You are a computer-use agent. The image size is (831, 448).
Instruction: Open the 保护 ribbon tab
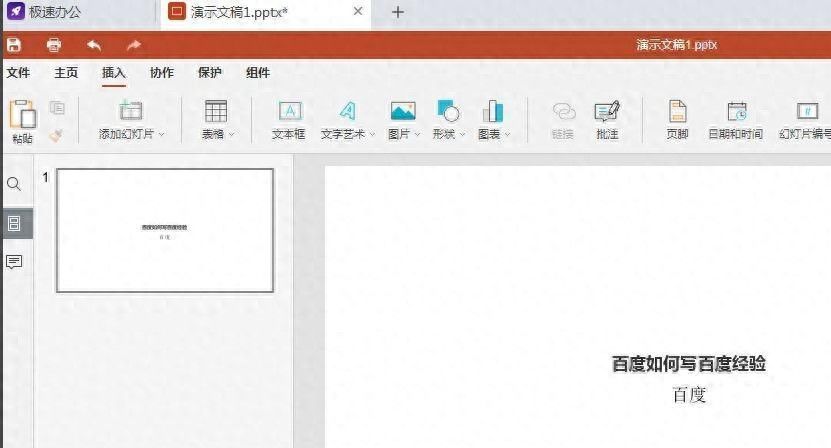(210, 73)
